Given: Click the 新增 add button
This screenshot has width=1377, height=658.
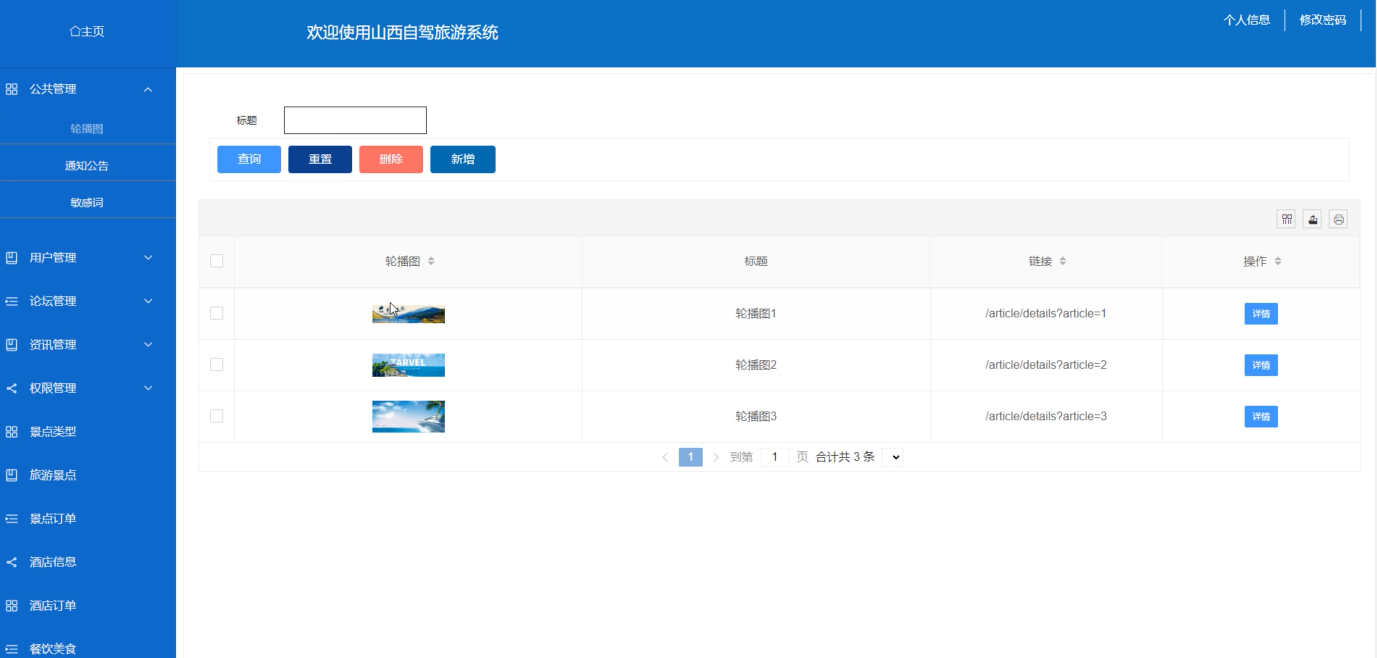Looking at the screenshot, I should [463, 160].
